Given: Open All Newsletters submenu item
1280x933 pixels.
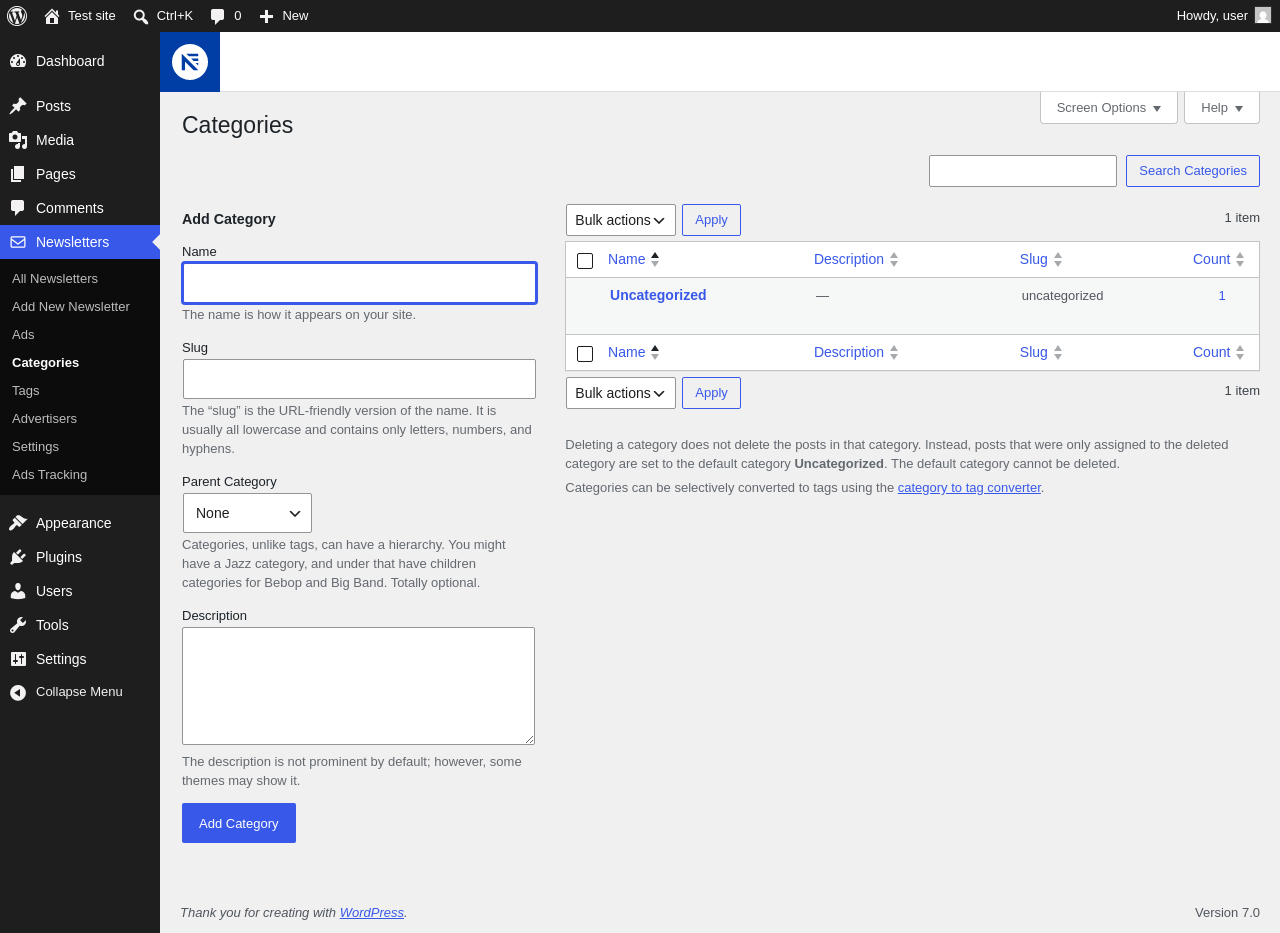Looking at the screenshot, I should click(55, 278).
